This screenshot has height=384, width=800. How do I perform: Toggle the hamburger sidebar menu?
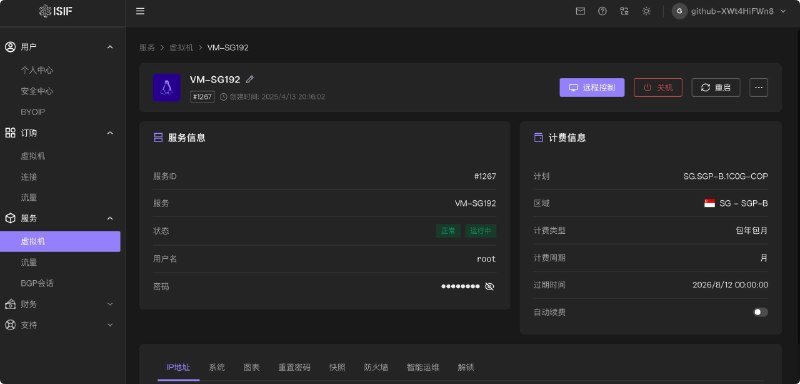coord(140,11)
